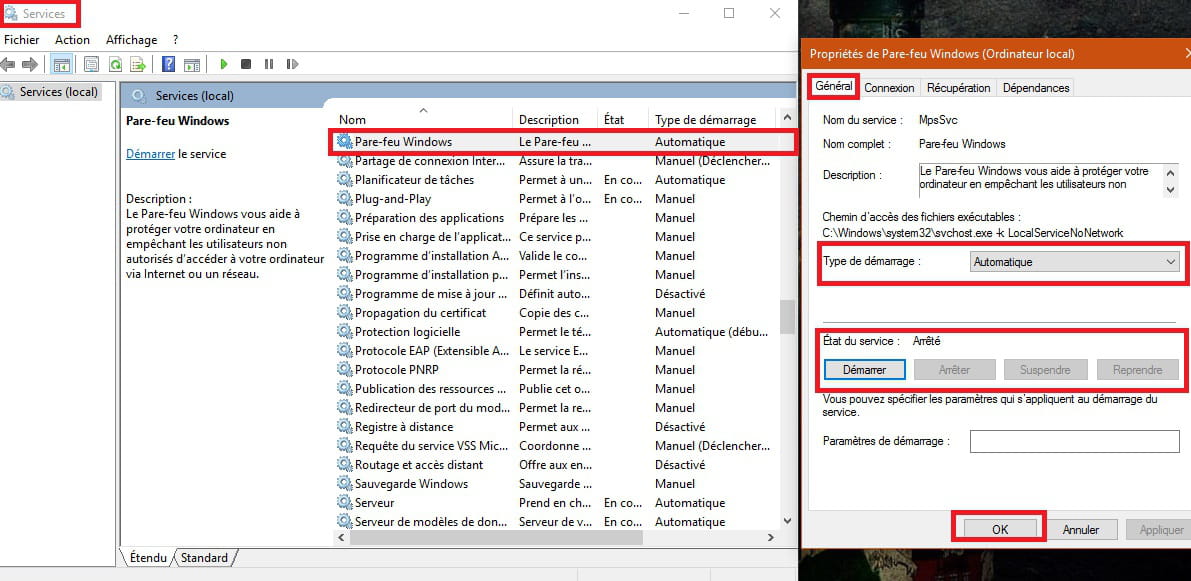Screen dimensions: 1191x581
Task: Select the Programme d'installation p... service
Action: 556,275
